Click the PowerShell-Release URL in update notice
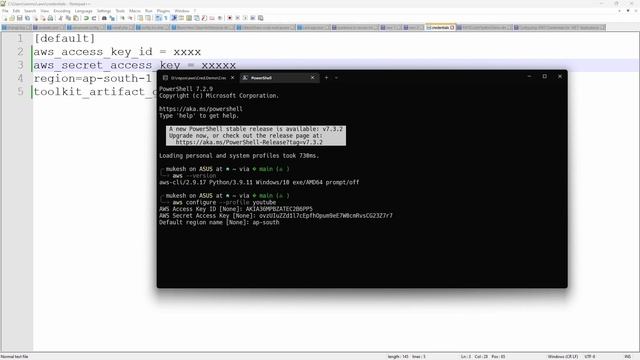 pyautogui.click(x=249, y=142)
